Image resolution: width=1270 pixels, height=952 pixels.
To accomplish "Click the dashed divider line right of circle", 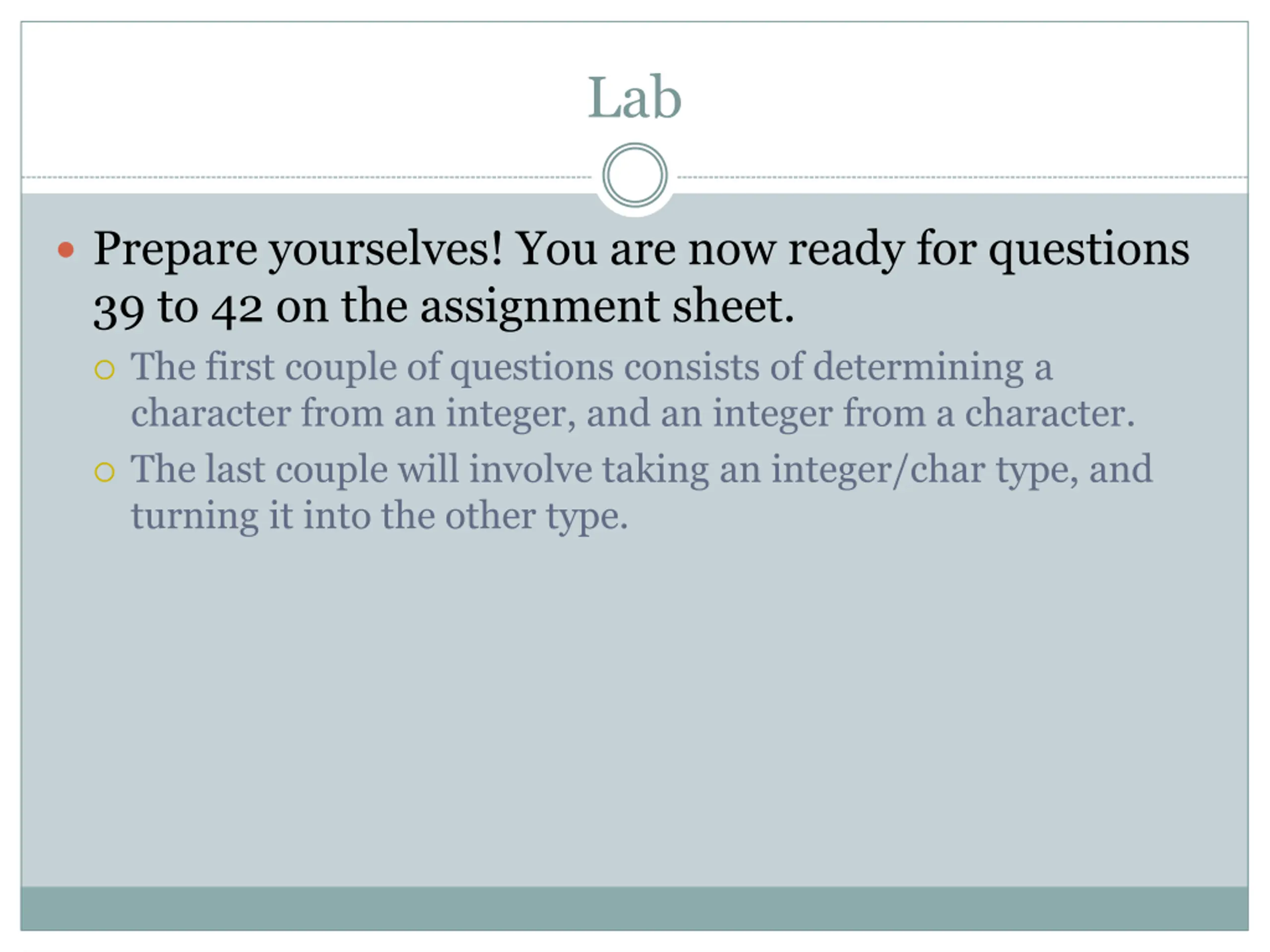I will click(x=963, y=178).
